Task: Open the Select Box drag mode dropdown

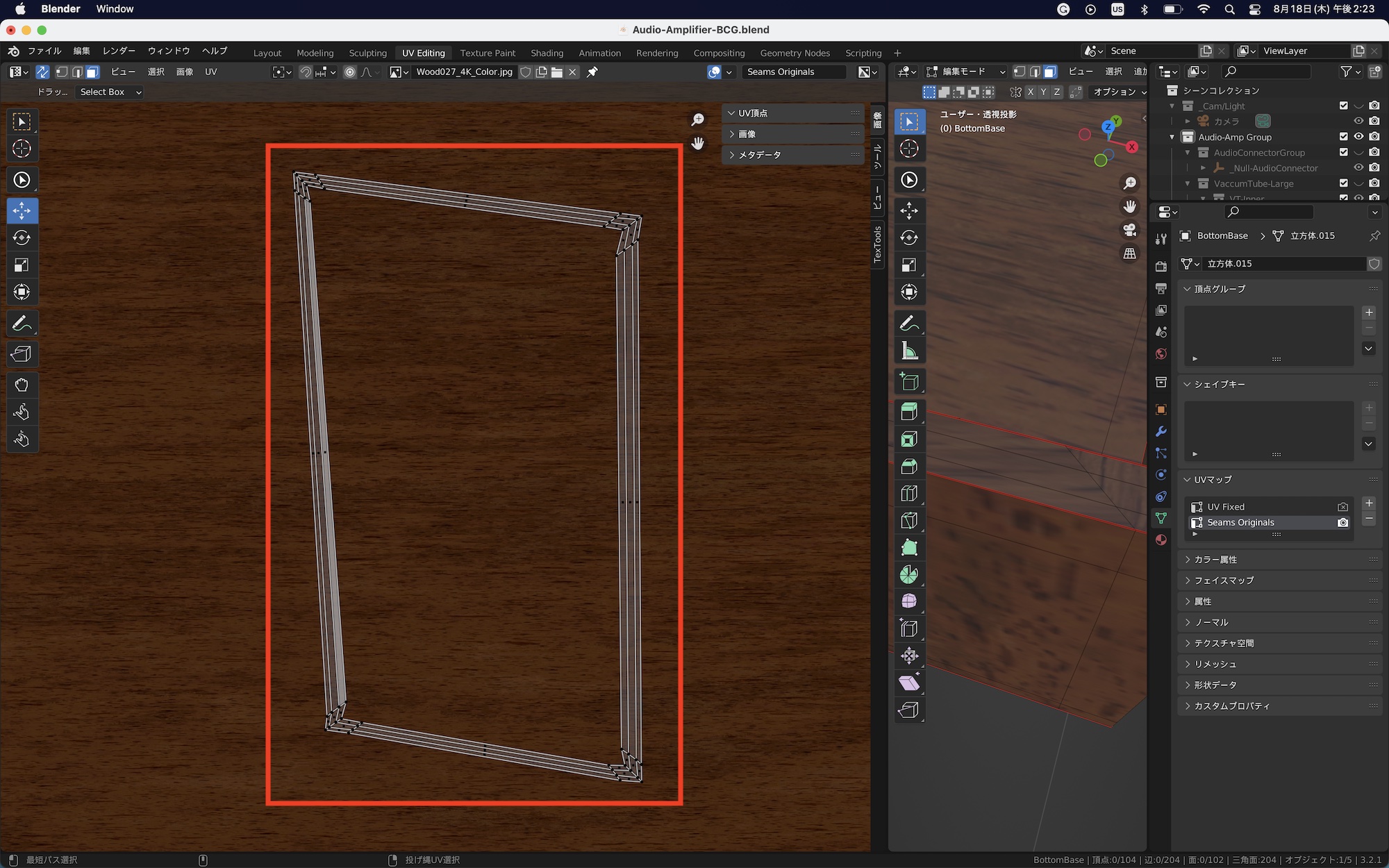Action: point(110,92)
